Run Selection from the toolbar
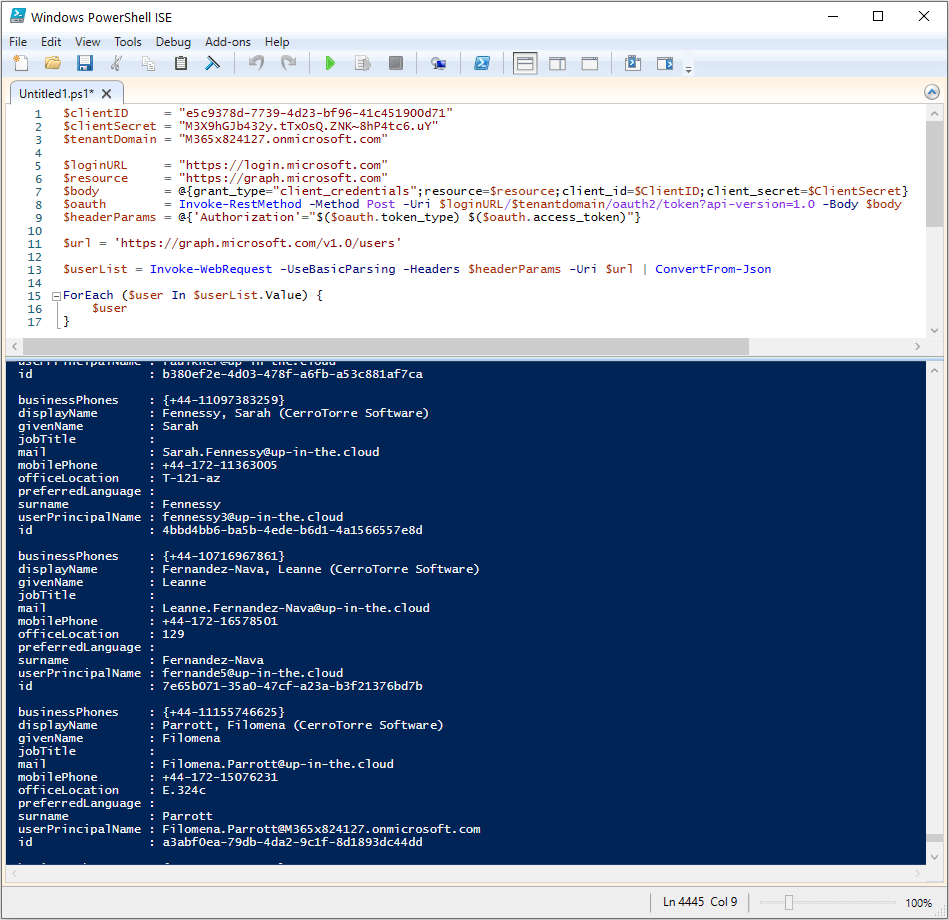This screenshot has width=949, height=920. [362, 62]
